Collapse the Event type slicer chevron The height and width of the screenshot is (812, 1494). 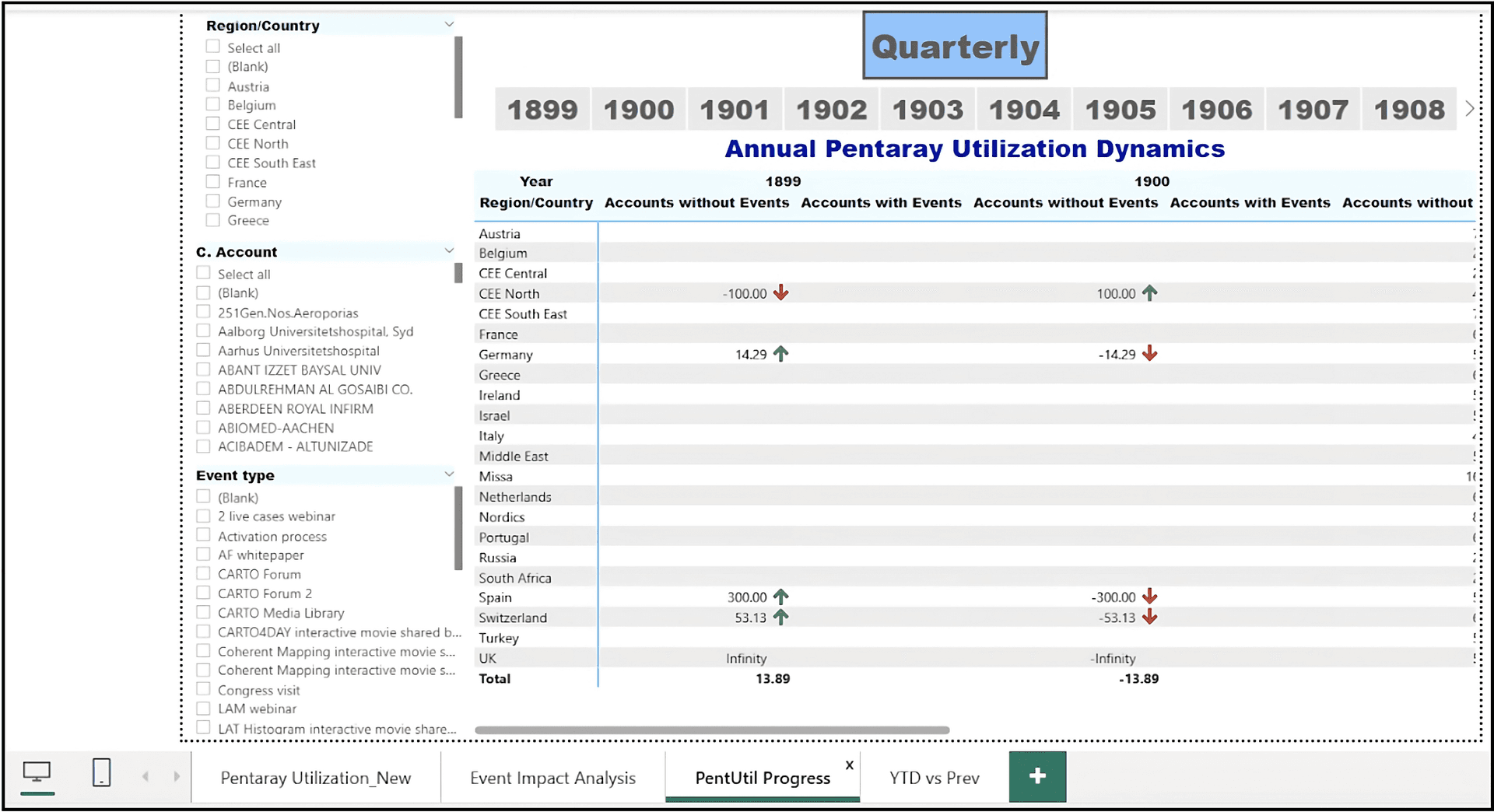(x=449, y=474)
